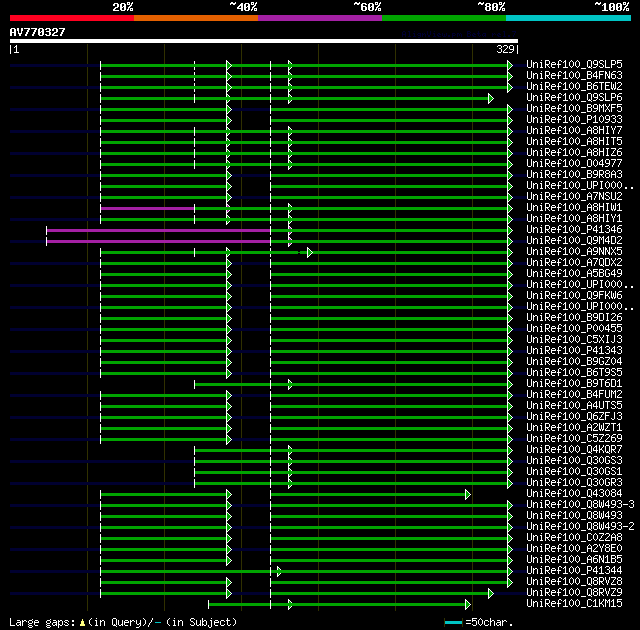
Task: Click the green alignment bar for B9T6D1
Action: 353,384
